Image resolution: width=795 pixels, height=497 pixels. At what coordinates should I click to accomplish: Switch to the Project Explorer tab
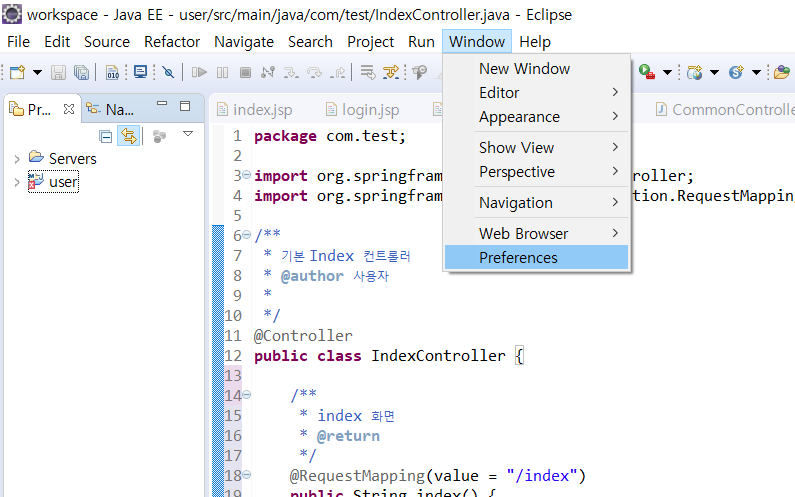click(30, 109)
